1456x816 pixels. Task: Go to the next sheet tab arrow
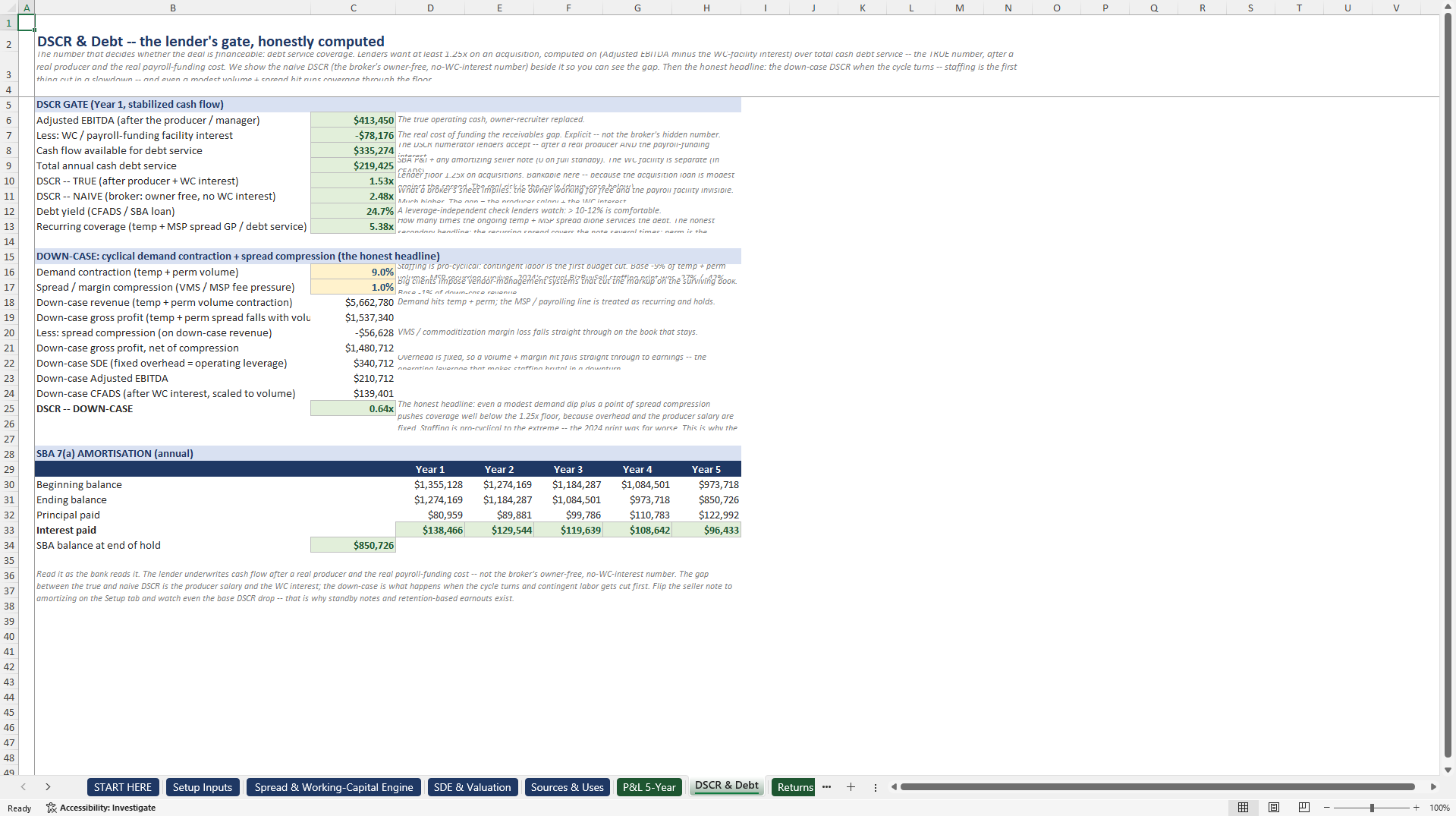tap(48, 787)
